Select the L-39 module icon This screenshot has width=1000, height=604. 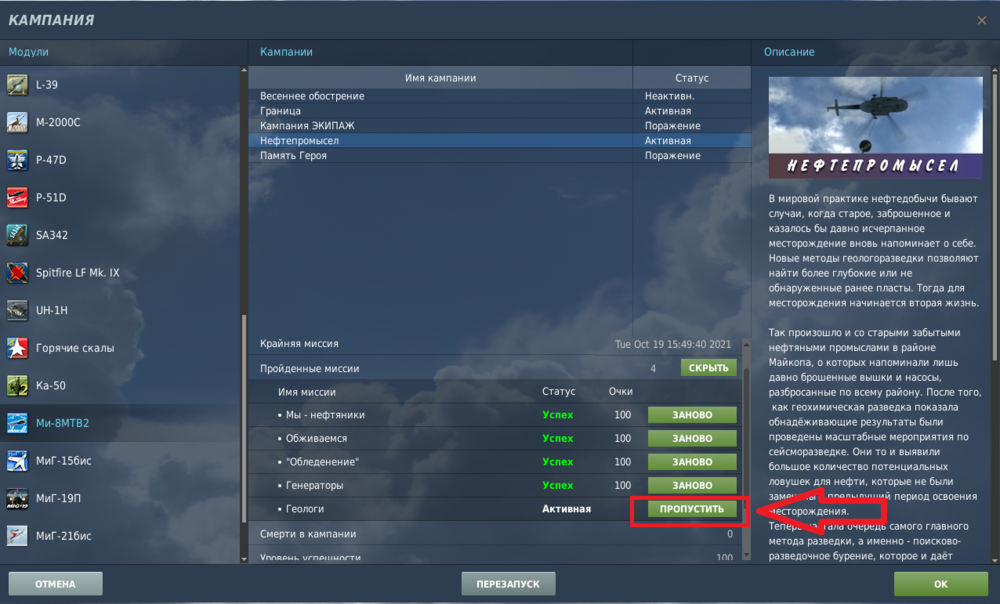17,85
